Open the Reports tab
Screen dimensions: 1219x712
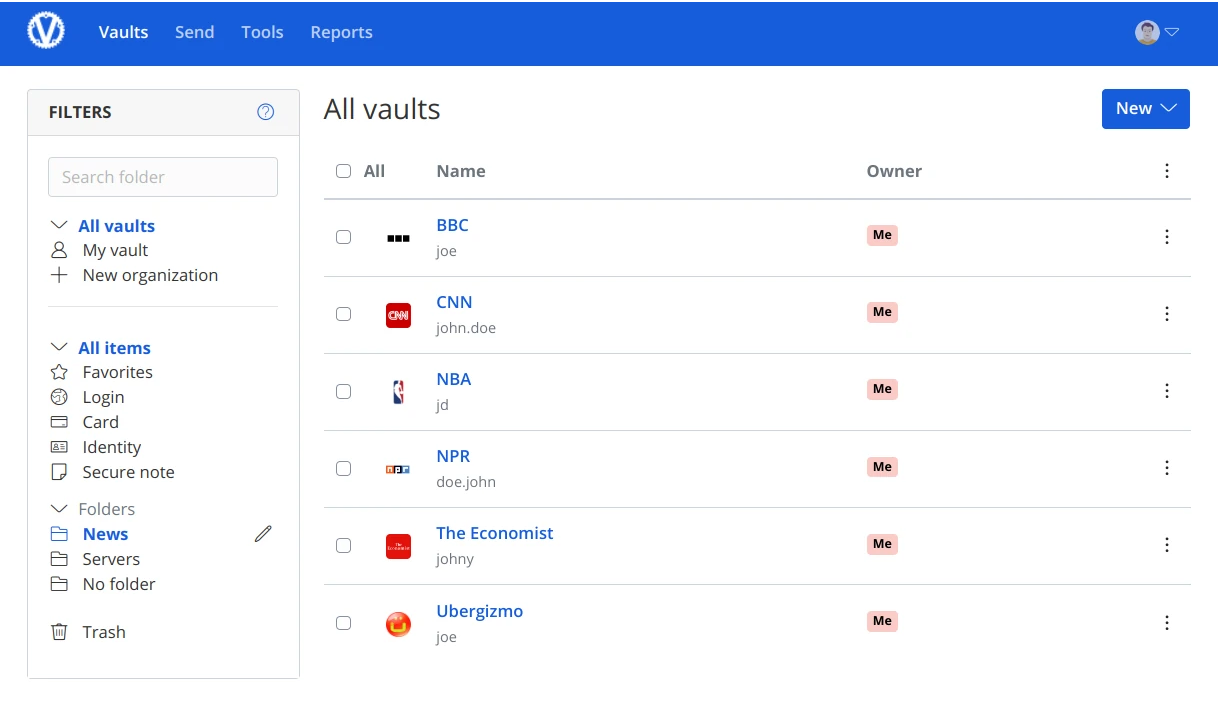[x=341, y=32]
